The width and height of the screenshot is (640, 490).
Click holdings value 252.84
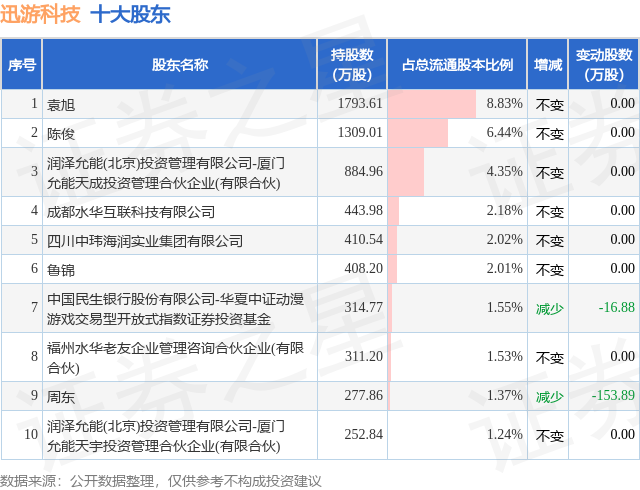[x=363, y=434]
